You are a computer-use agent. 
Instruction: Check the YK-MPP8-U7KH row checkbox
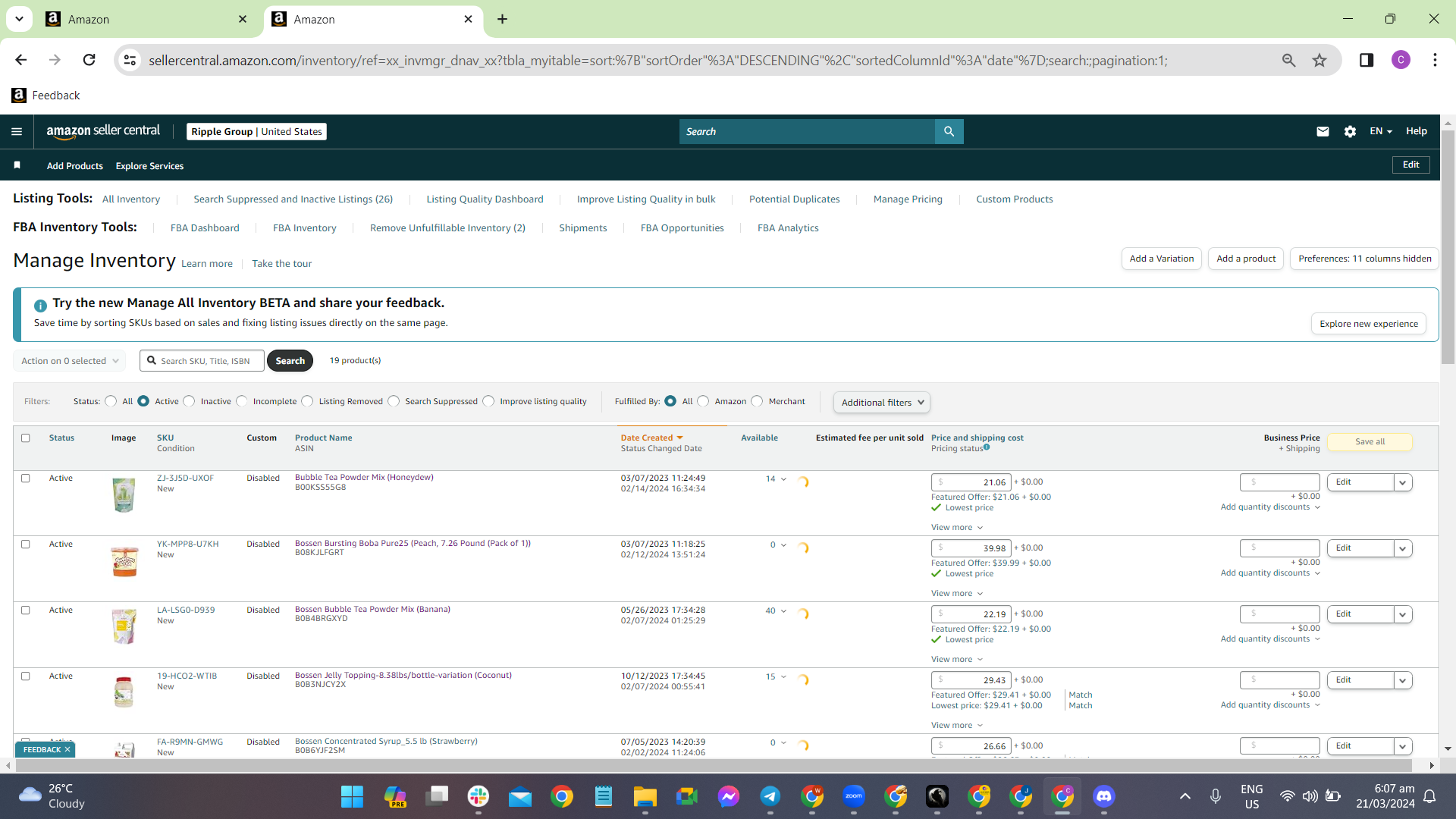(26, 544)
